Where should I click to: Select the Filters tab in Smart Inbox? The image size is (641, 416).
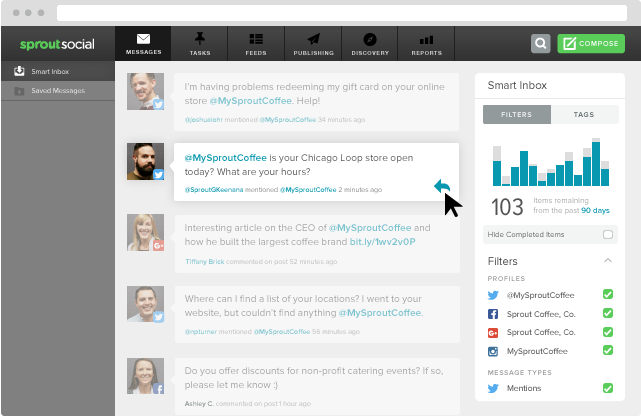tap(517, 114)
